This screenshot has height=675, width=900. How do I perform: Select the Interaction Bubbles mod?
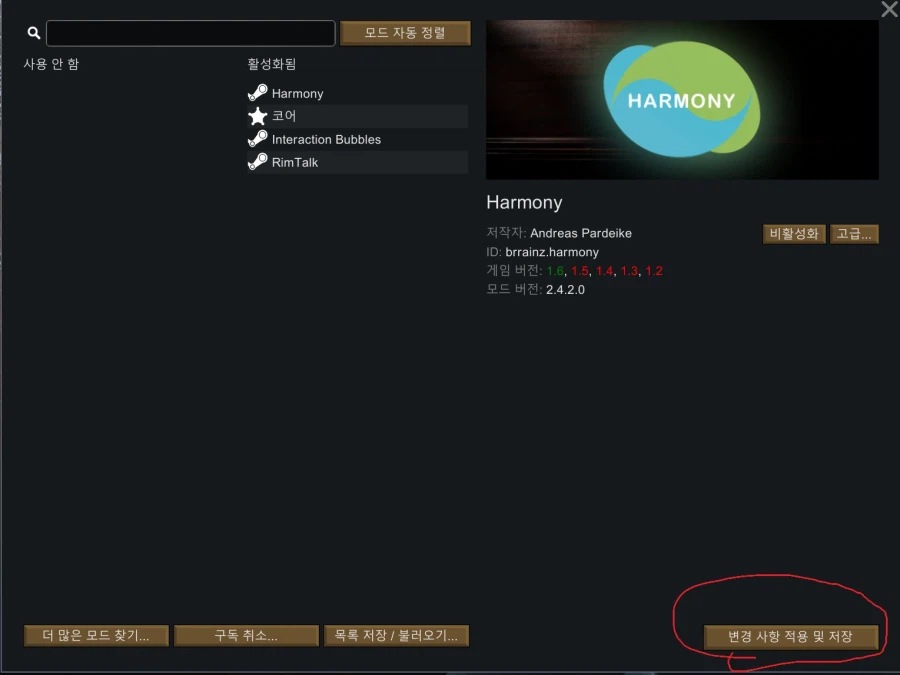tap(358, 139)
